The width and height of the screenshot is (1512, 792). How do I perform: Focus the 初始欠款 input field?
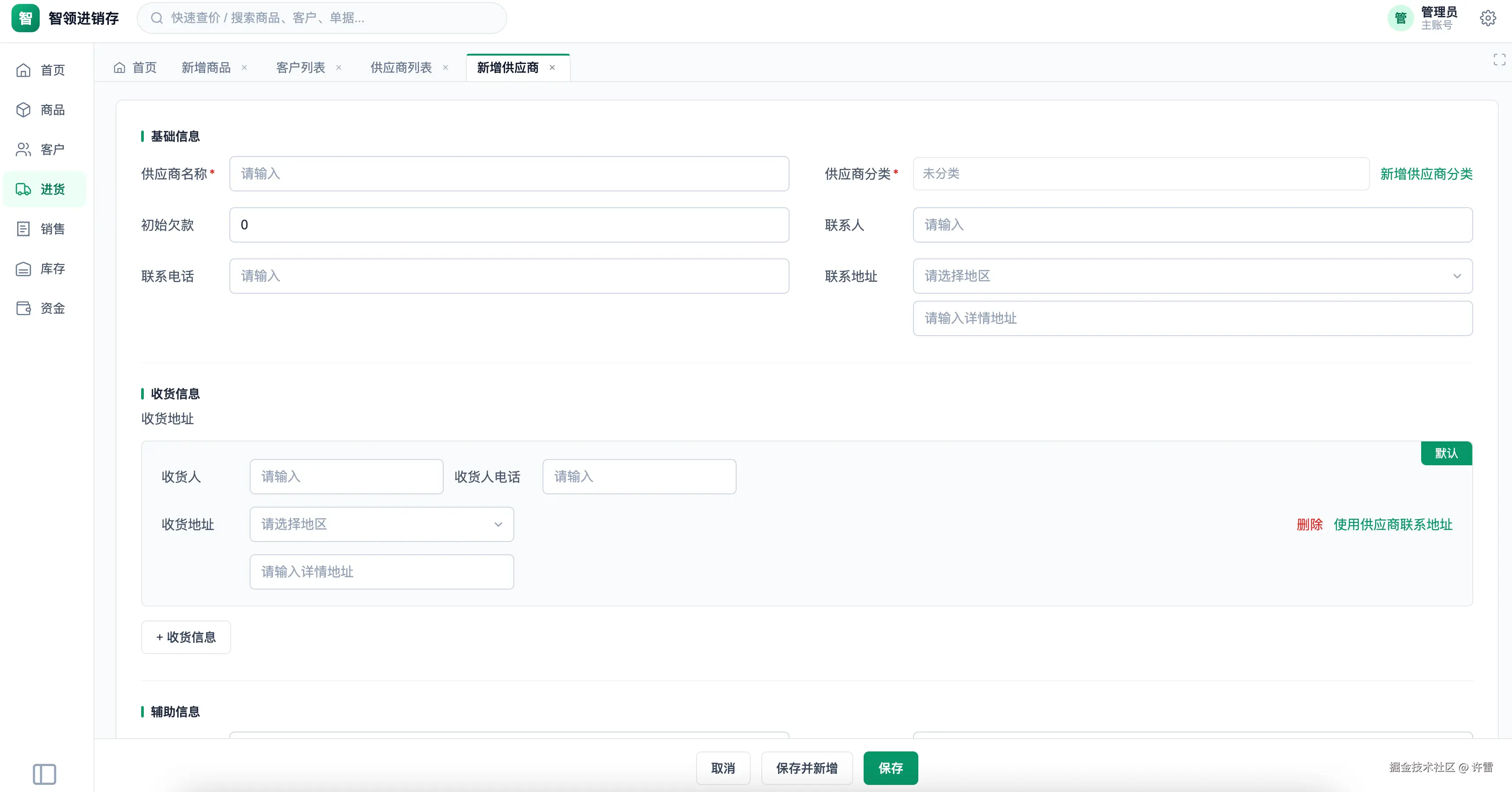(509, 225)
